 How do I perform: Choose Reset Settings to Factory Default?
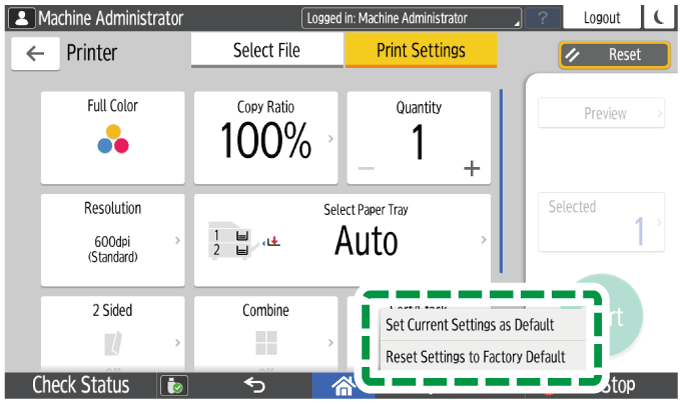(x=475, y=356)
